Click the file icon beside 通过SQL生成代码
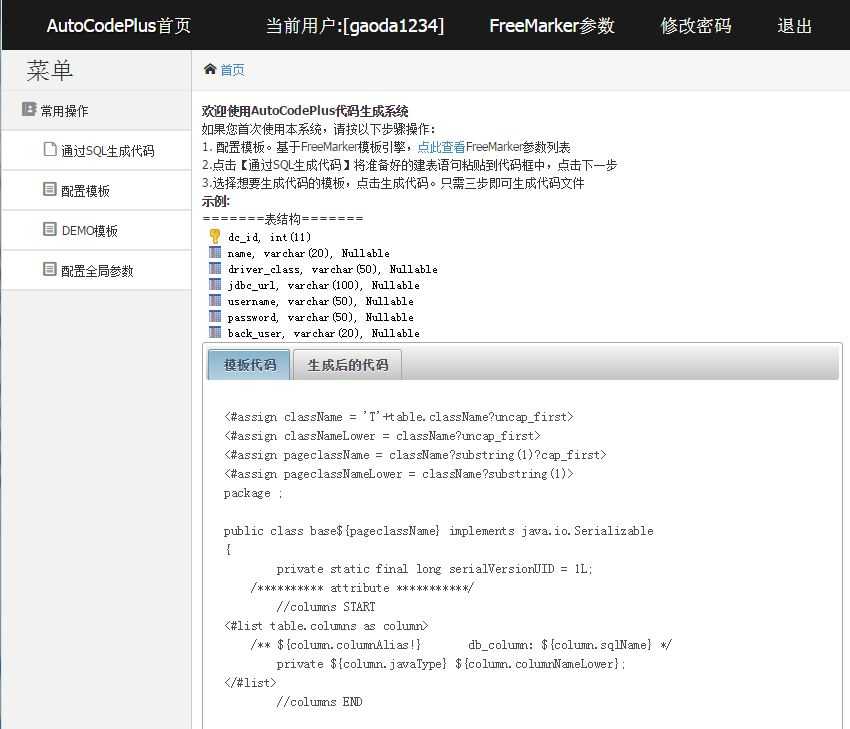This screenshot has height=729, width=850. pos(50,149)
